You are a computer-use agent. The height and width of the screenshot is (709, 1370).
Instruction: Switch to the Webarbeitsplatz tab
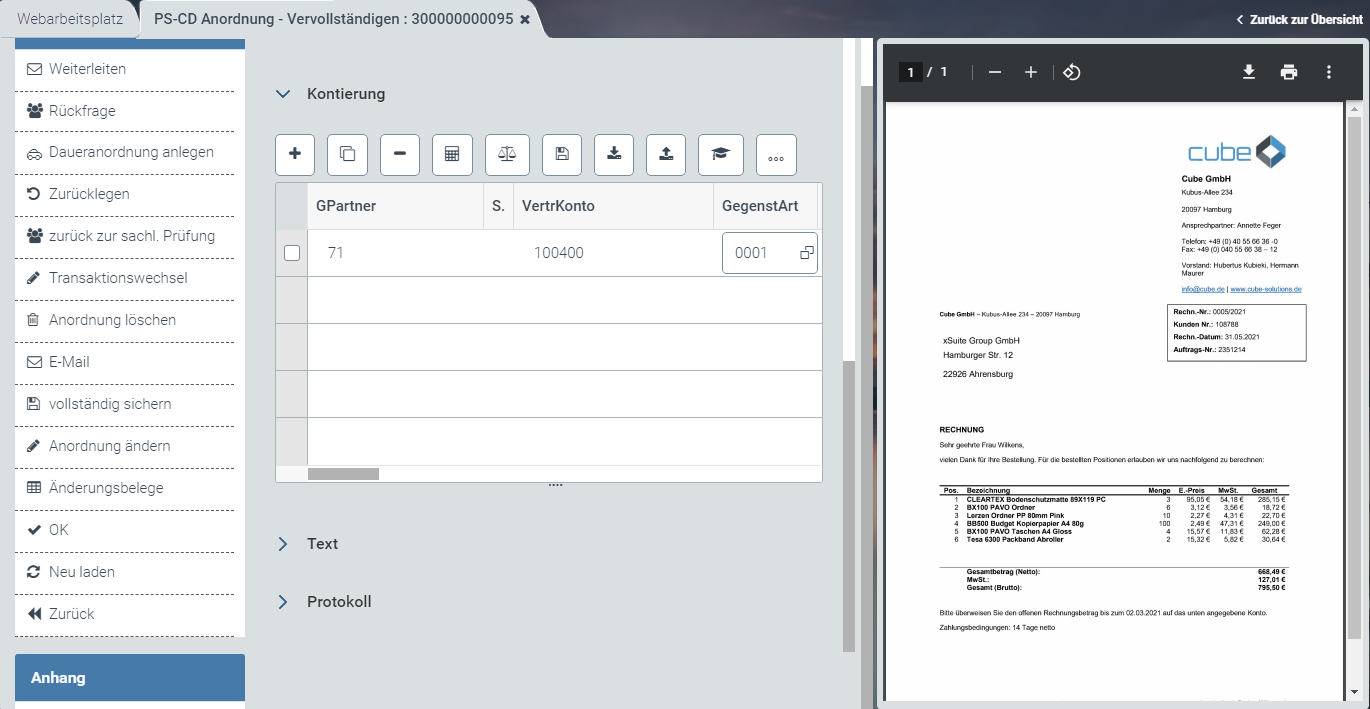[69, 19]
